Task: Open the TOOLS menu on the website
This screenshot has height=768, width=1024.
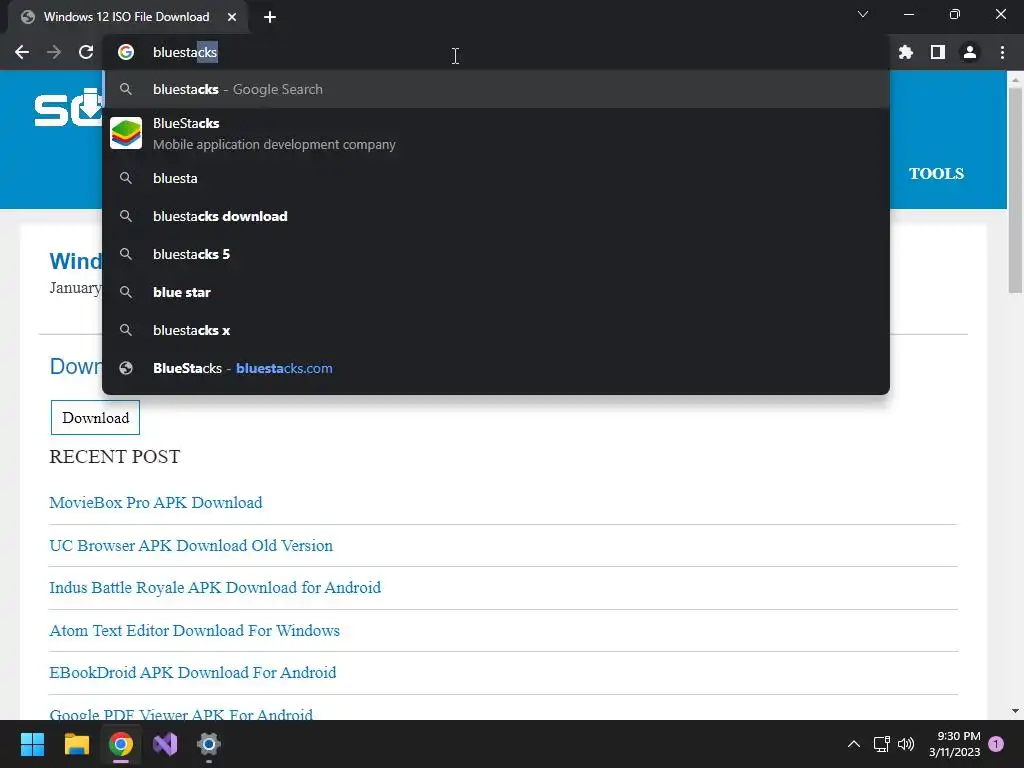Action: (x=936, y=174)
